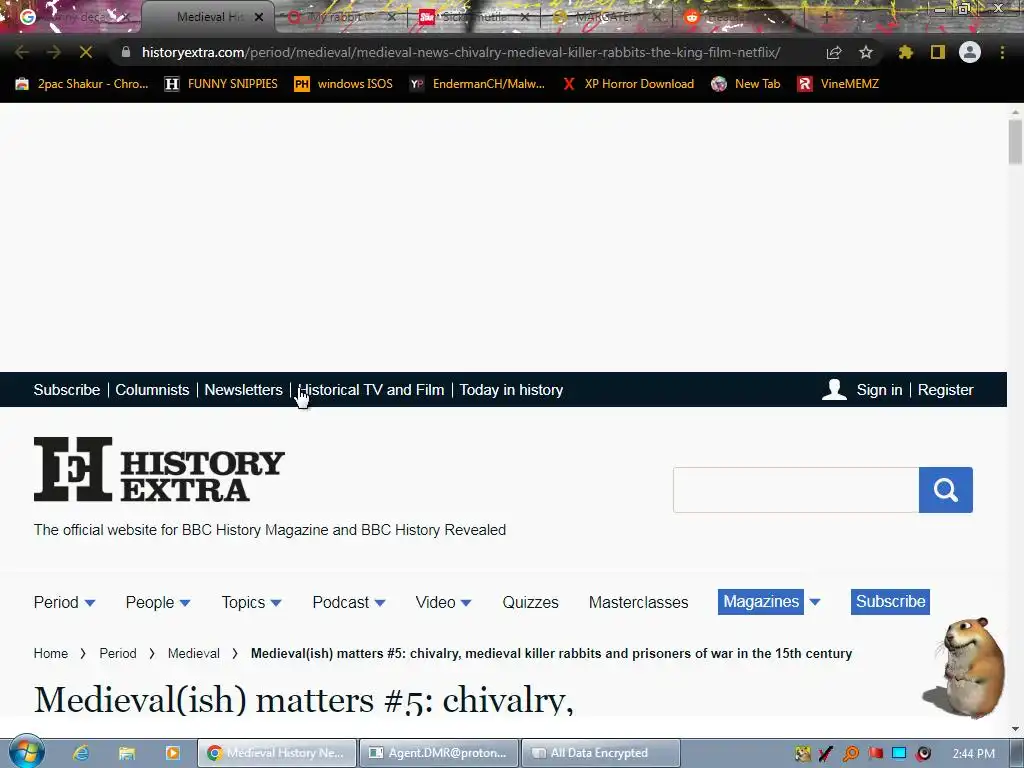This screenshot has width=1024, height=768.
Task: Toggle the browser side panel icon
Action: [938, 52]
